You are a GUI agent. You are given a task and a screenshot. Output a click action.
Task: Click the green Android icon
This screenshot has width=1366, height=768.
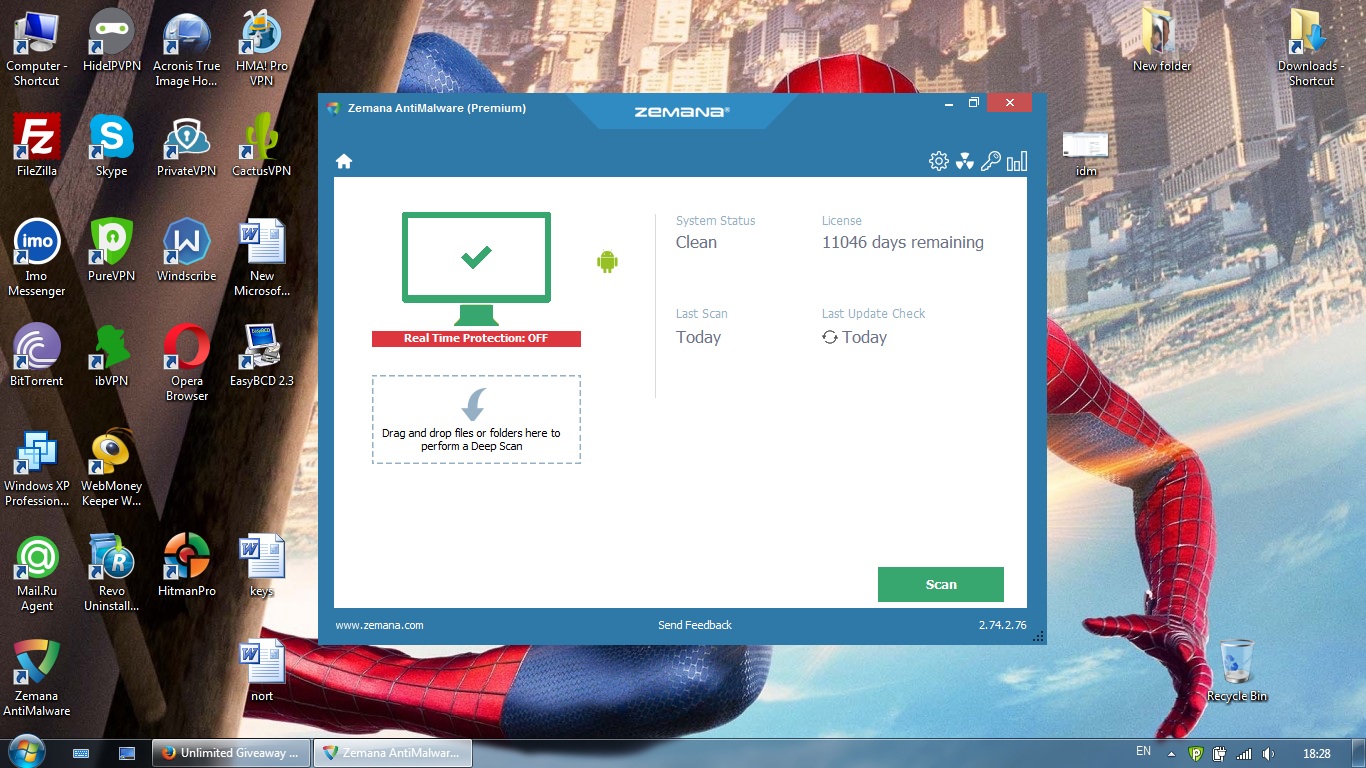(607, 262)
